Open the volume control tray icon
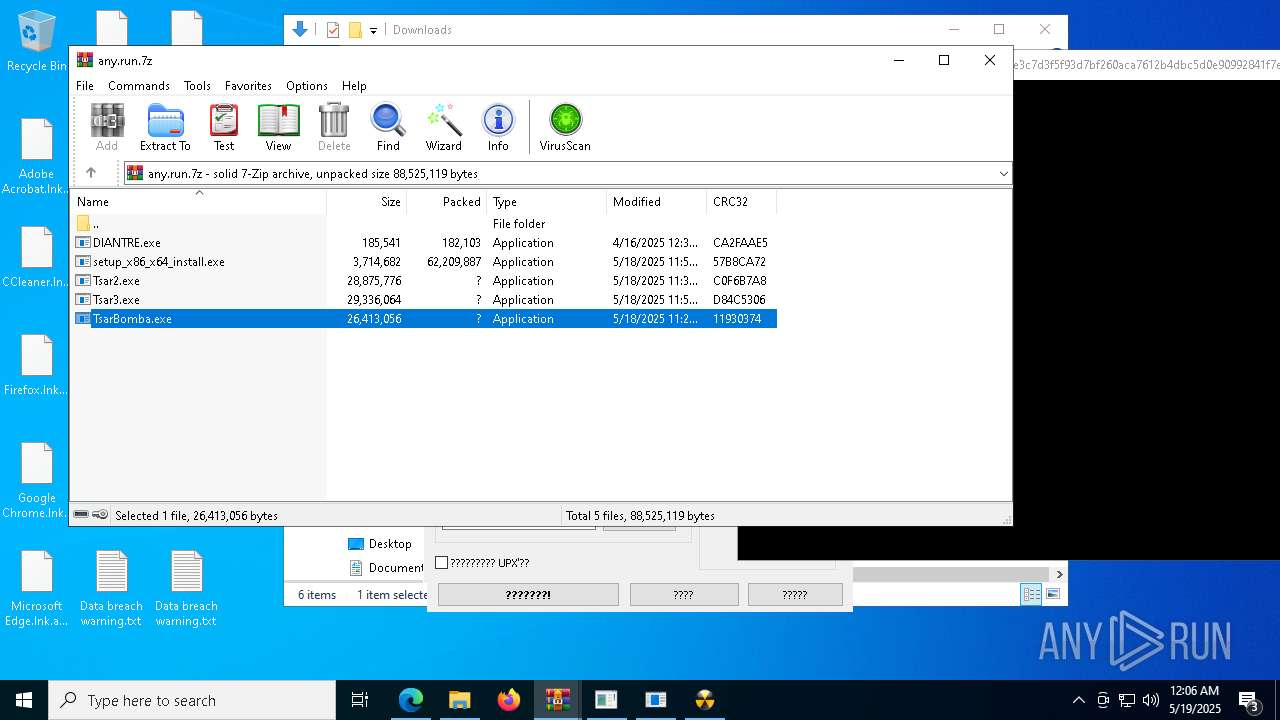1280x720 pixels. pos(1151,700)
